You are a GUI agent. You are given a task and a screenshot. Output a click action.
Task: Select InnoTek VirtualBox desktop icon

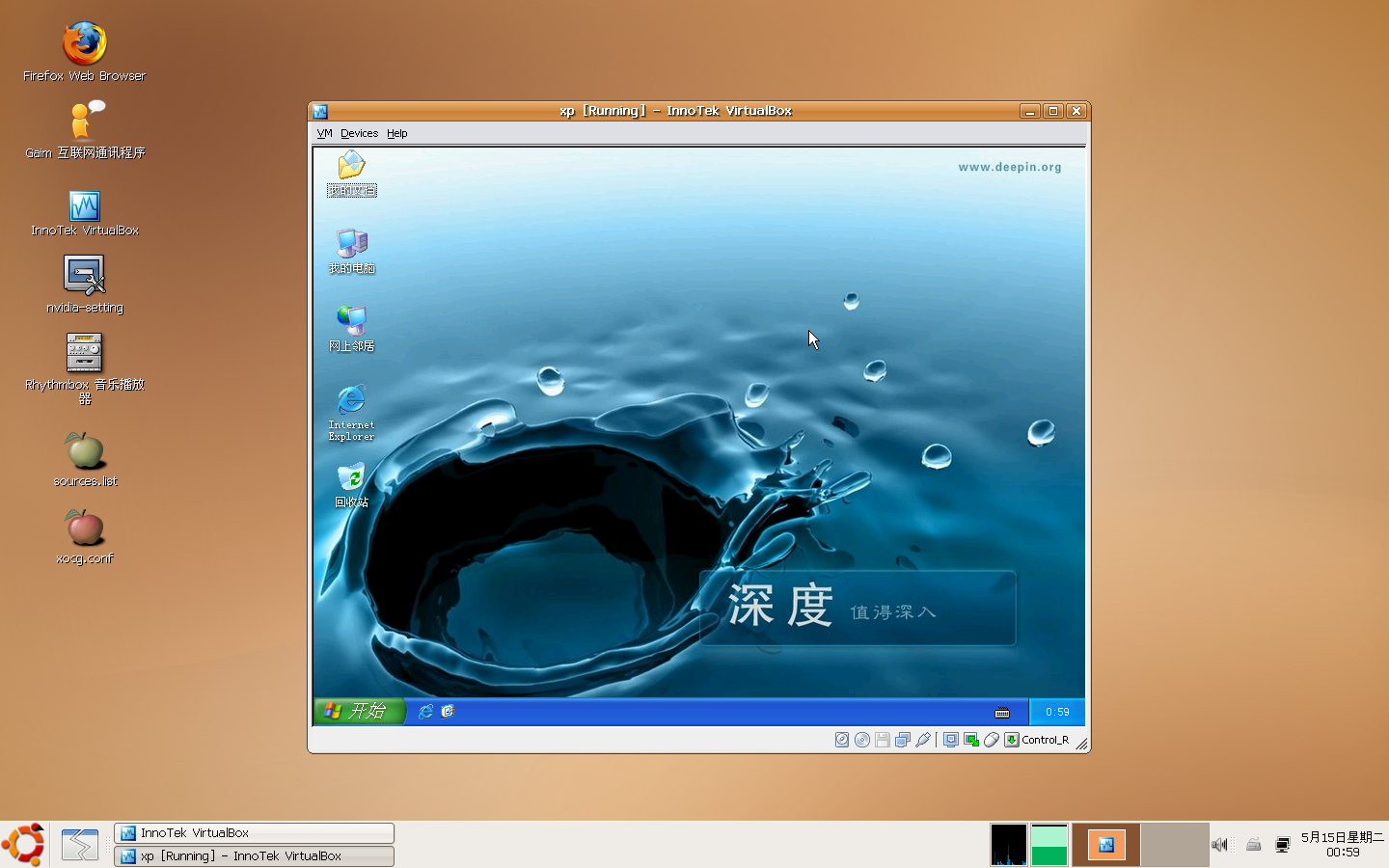(x=85, y=213)
